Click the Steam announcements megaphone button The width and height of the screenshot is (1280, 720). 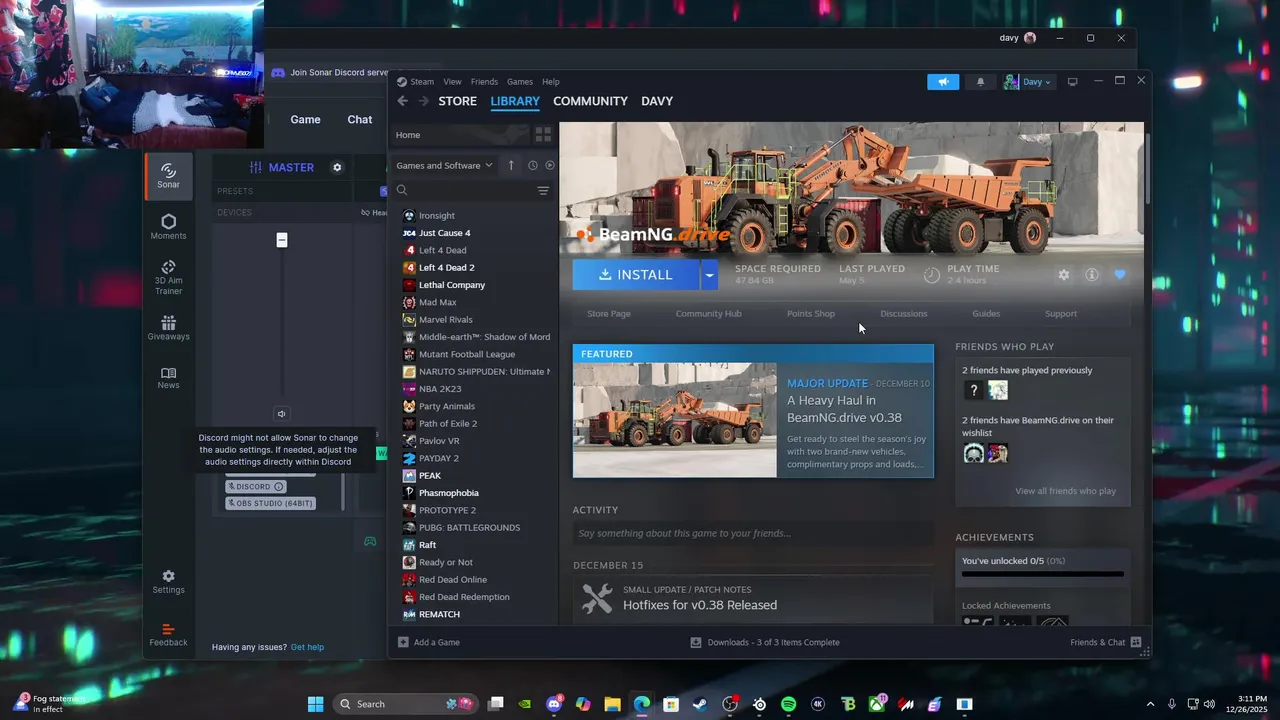click(943, 82)
